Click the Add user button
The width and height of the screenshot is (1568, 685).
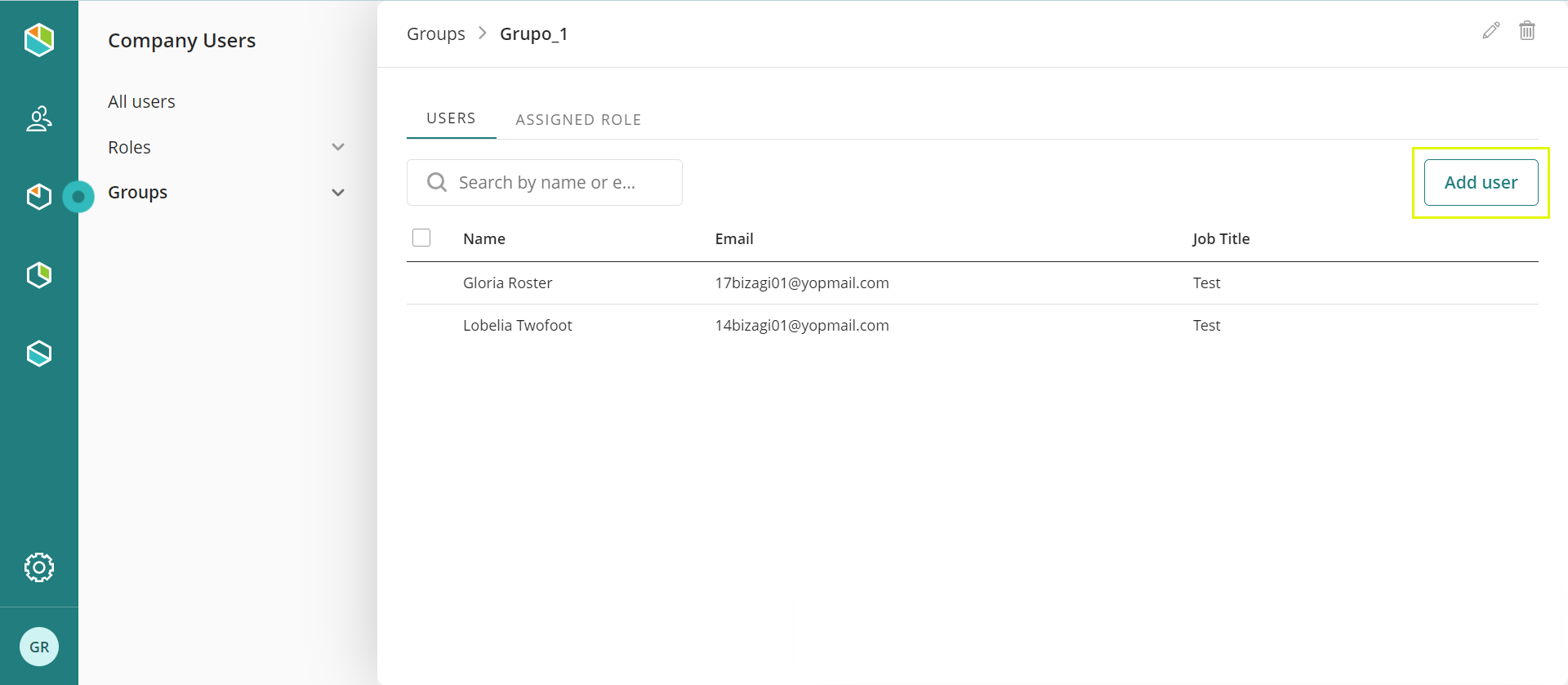coord(1481,182)
